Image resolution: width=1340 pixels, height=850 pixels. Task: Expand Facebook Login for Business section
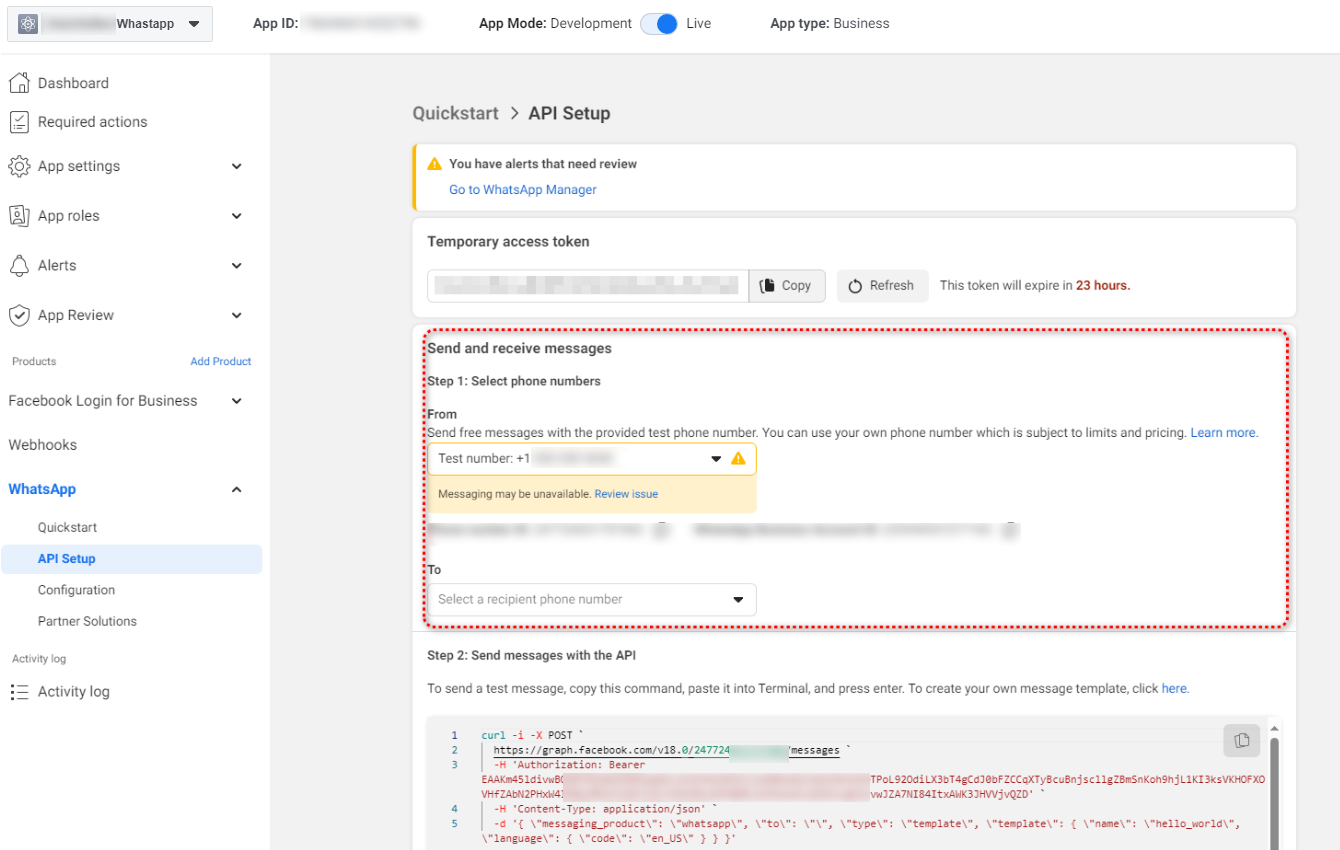point(236,401)
